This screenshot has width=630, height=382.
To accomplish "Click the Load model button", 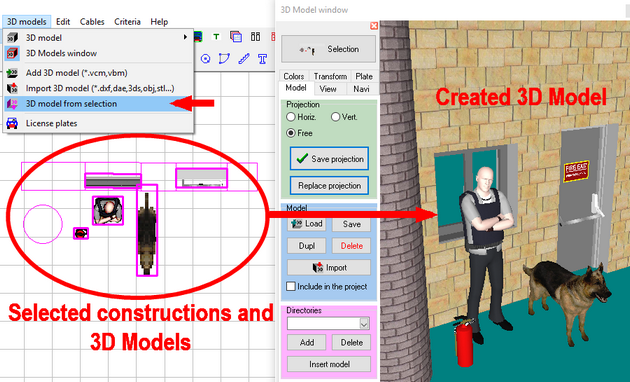I will (x=307, y=224).
